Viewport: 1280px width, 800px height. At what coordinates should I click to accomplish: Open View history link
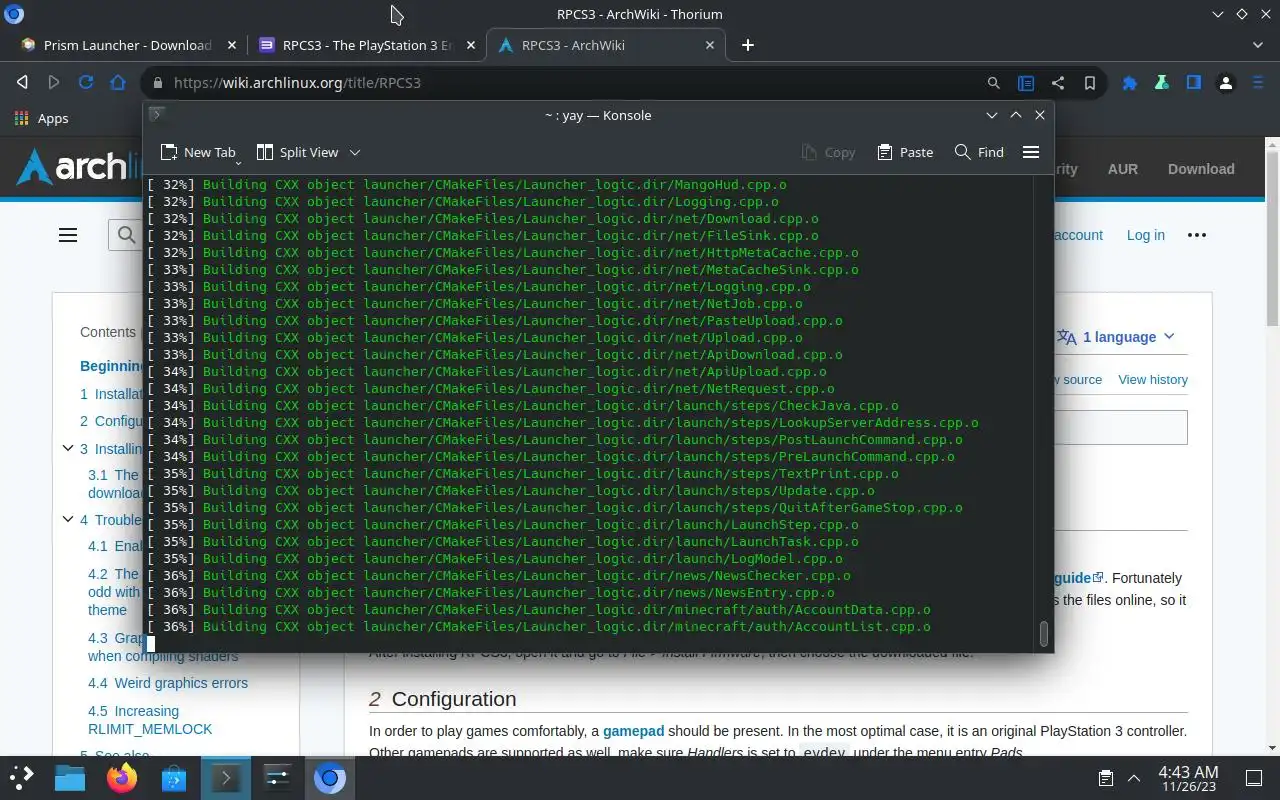1153,379
